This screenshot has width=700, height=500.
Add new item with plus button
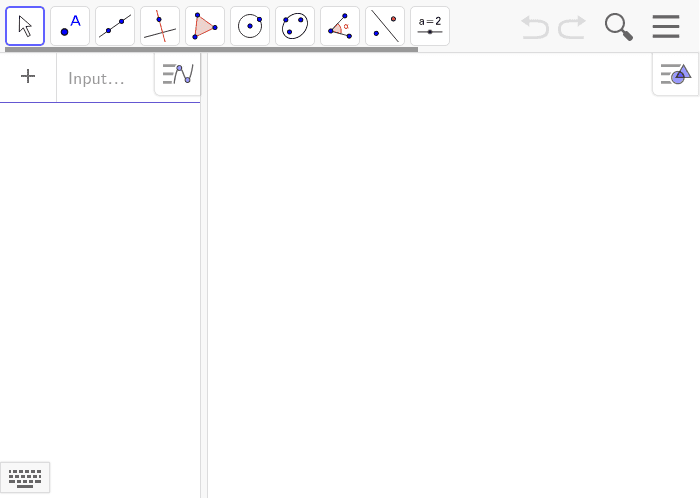click(x=28, y=76)
